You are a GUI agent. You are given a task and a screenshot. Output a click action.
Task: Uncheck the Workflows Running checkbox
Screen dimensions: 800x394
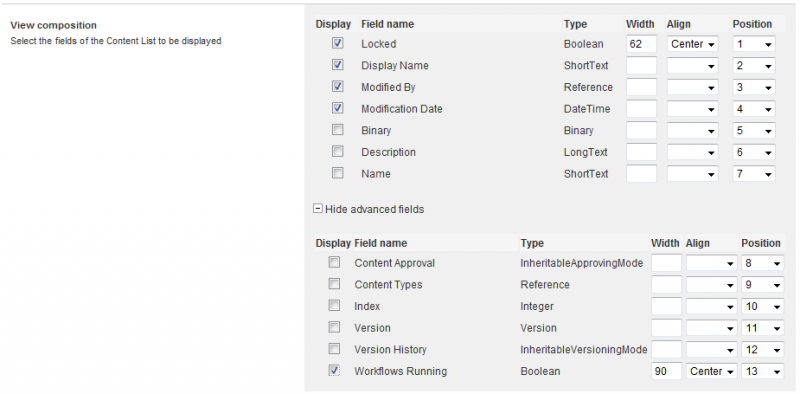334,371
